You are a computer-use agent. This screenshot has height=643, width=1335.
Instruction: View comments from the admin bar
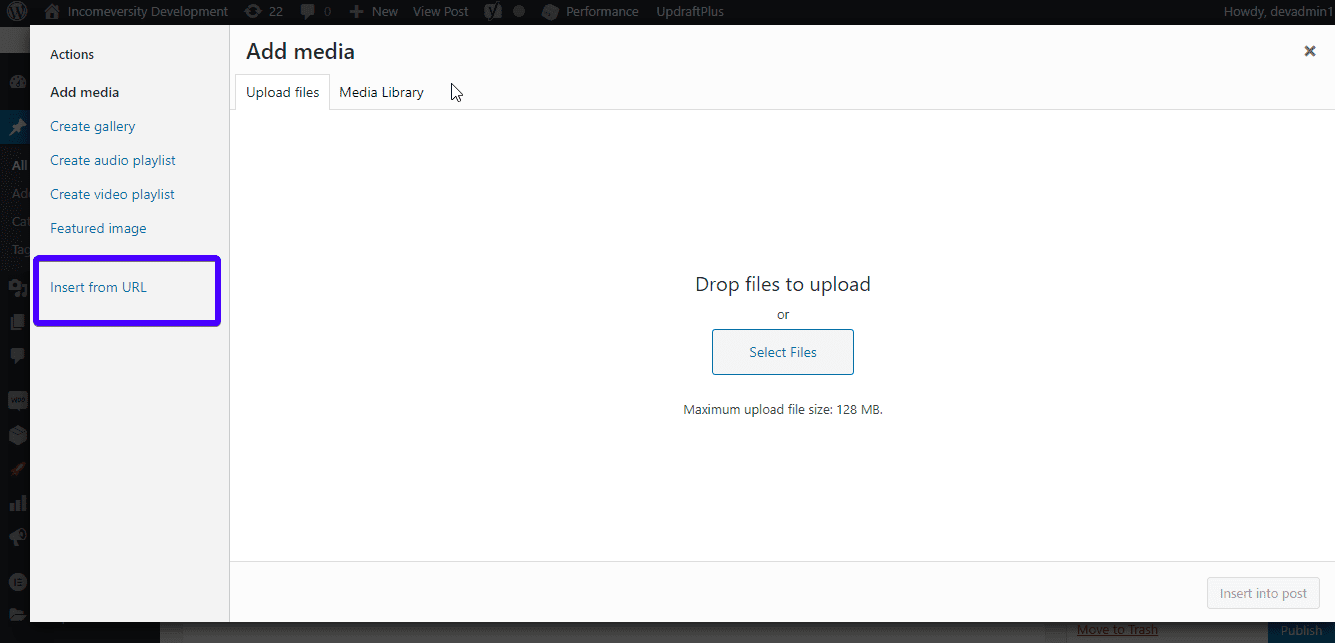pyautogui.click(x=316, y=12)
